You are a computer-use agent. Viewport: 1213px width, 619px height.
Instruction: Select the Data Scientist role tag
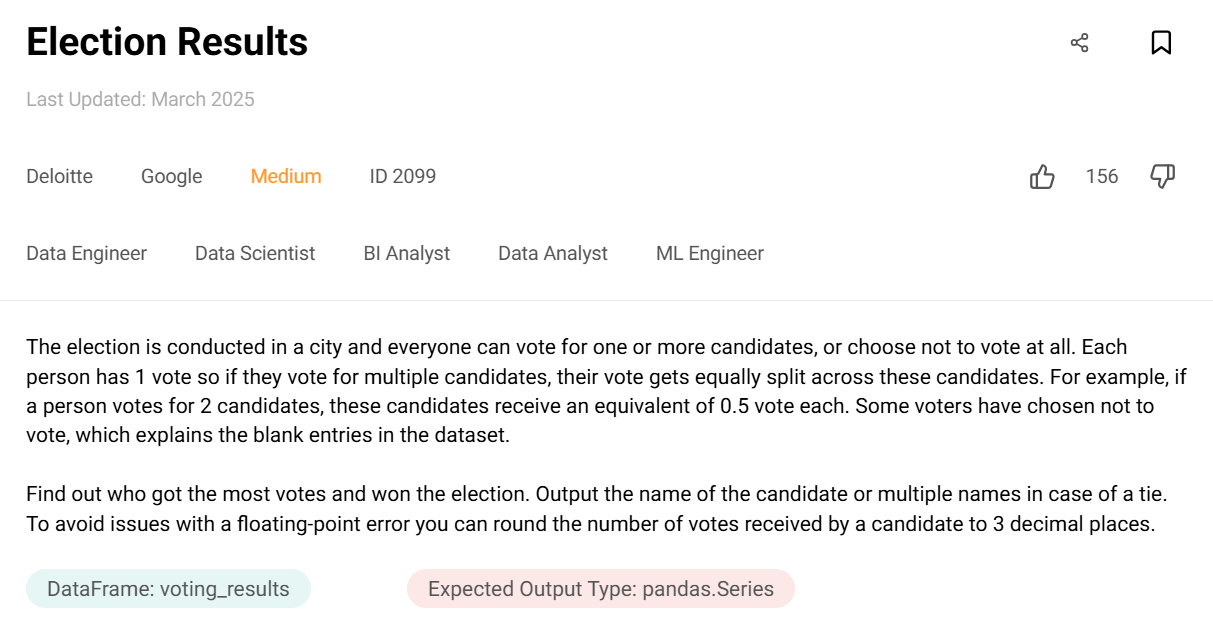(255, 254)
